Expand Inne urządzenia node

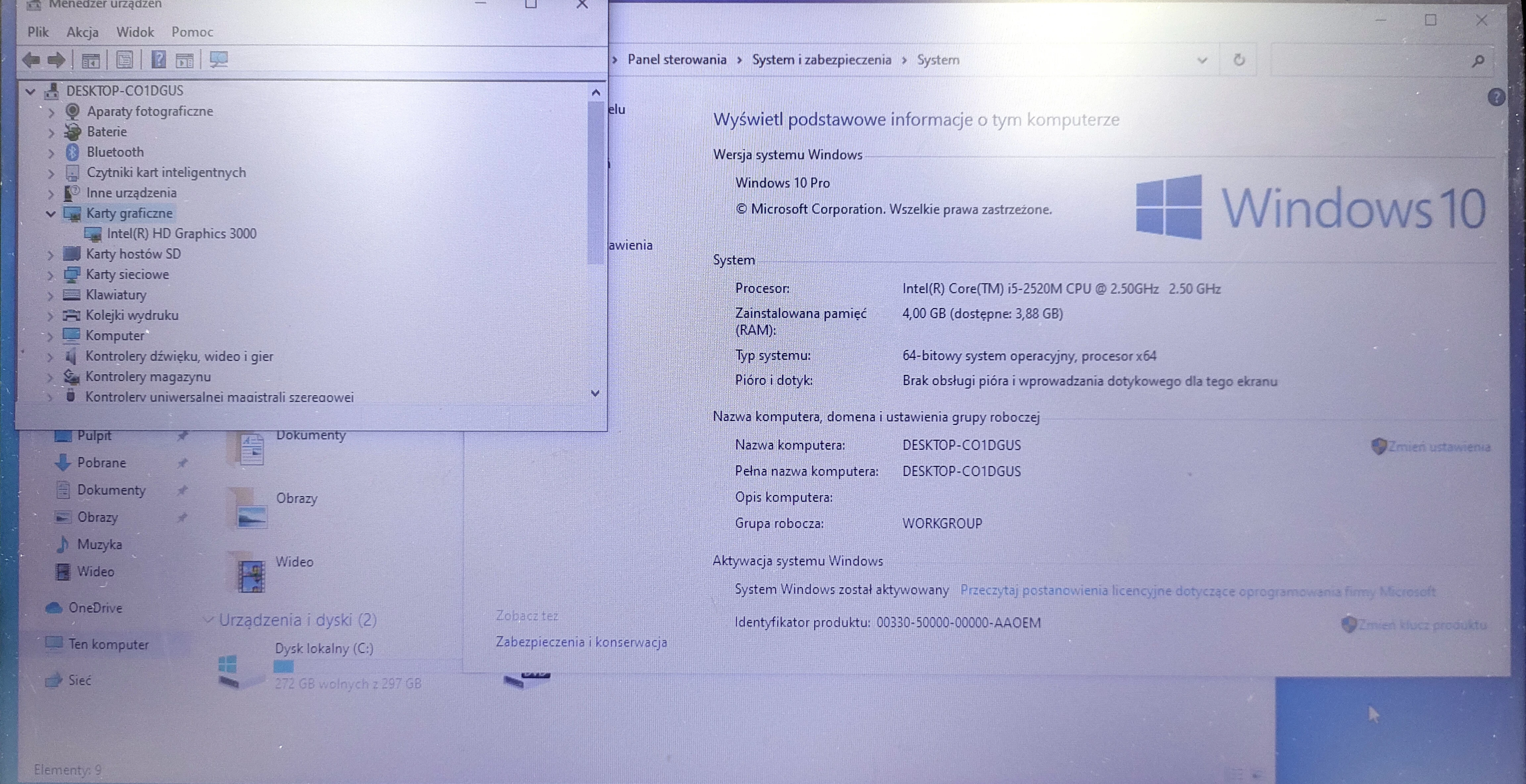tap(51, 194)
